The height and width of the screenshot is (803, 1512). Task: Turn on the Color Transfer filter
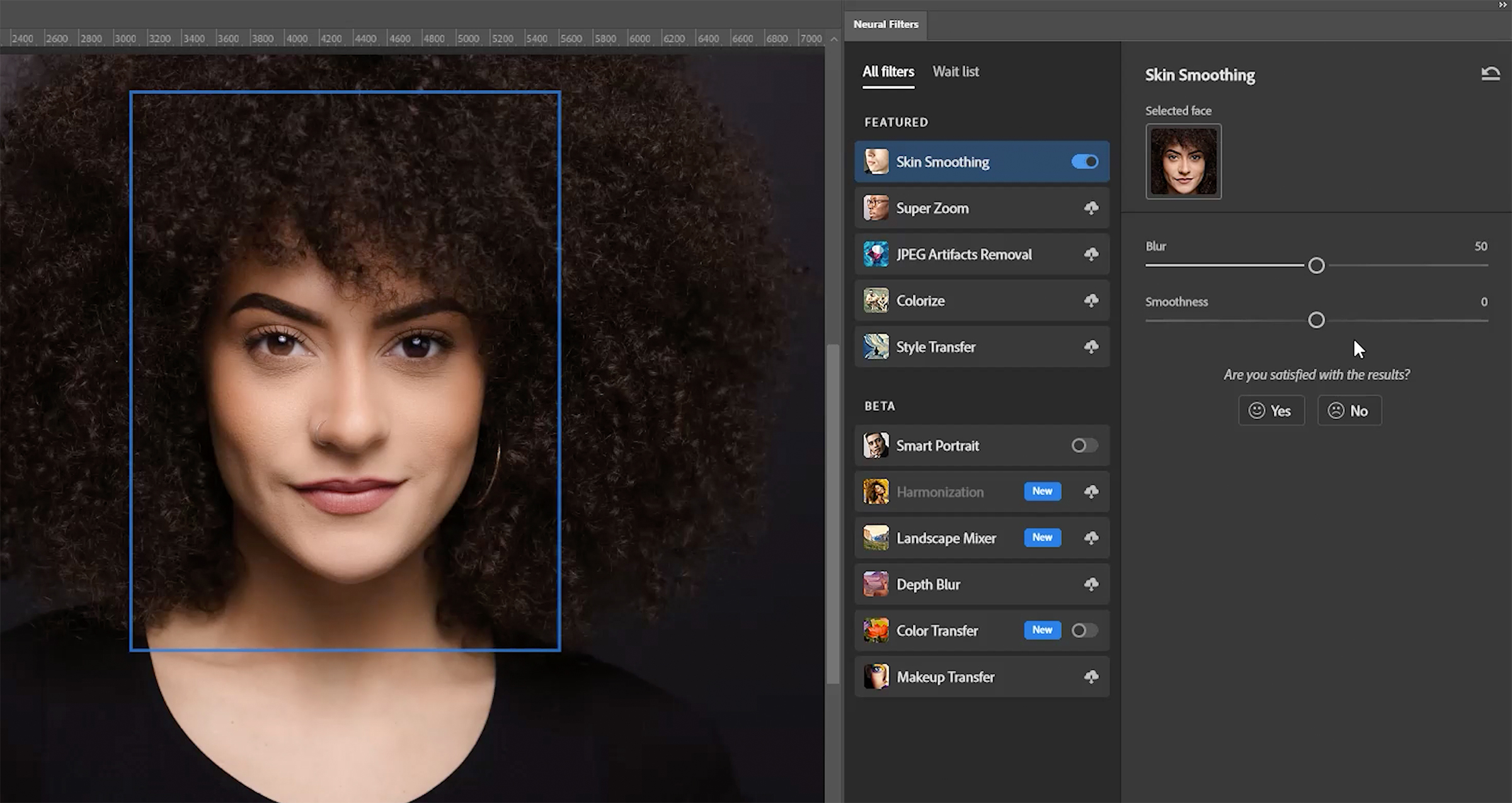tap(1084, 630)
